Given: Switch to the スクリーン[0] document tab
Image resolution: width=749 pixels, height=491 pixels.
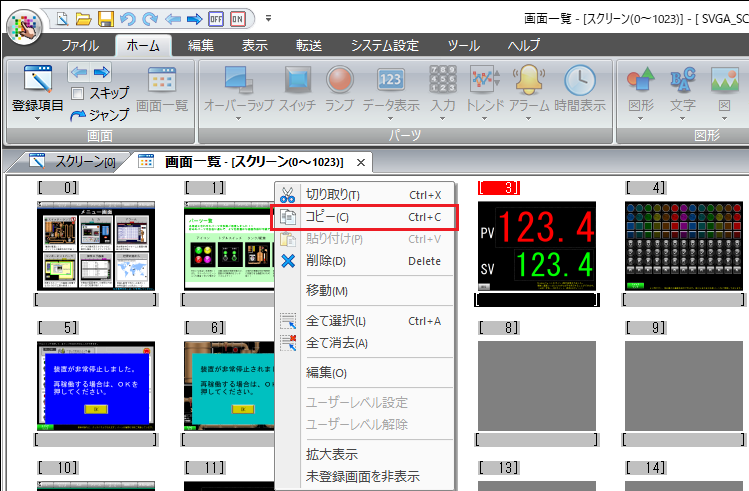Looking at the screenshot, I should tap(73, 161).
